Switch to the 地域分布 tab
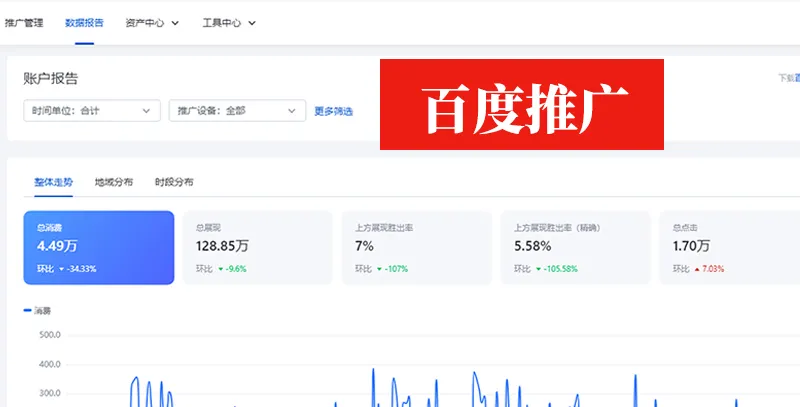 (x=114, y=182)
